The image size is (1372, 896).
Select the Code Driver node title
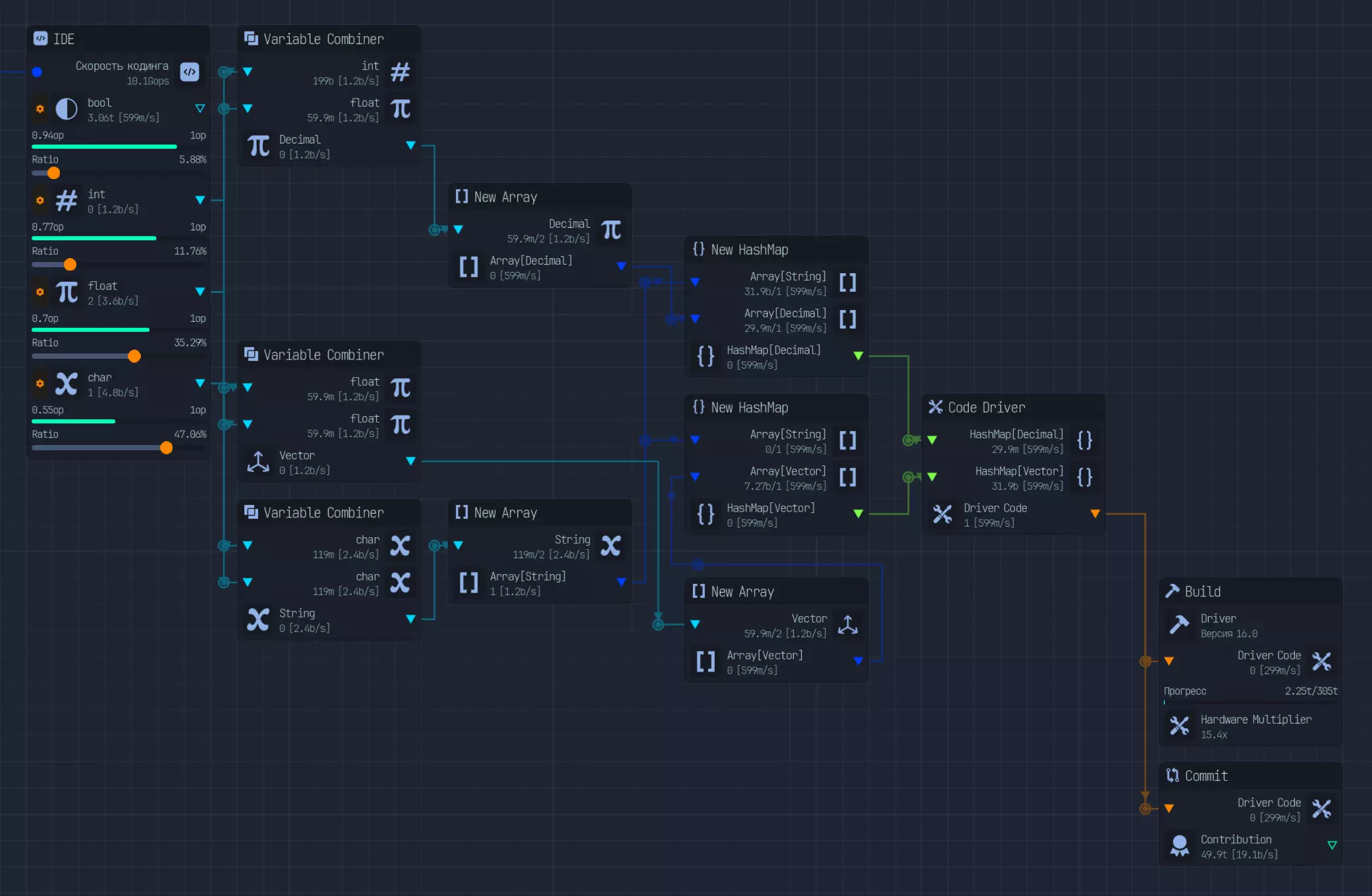tap(986, 408)
